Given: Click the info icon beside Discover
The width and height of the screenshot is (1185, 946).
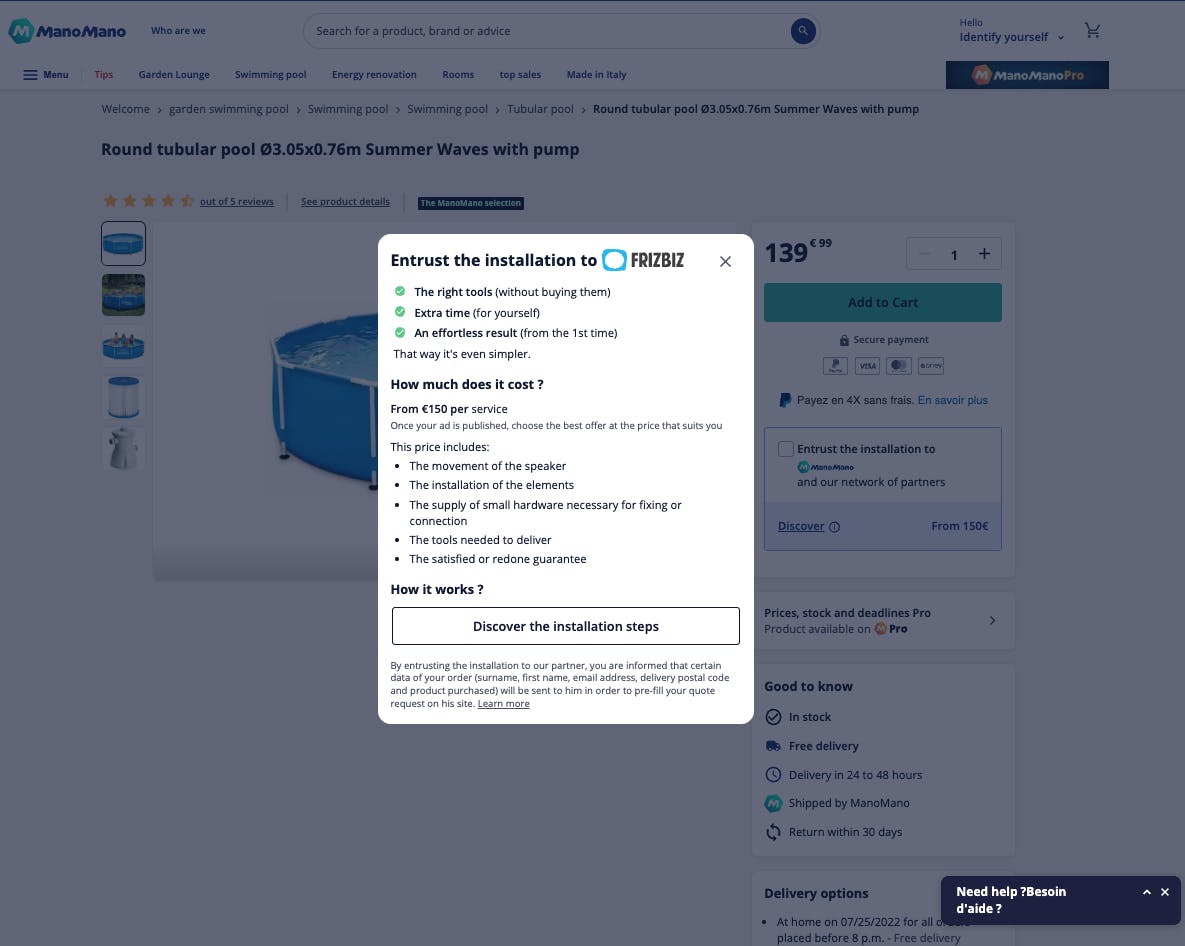Looking at the screenshot, I should [x=834, y=527].
